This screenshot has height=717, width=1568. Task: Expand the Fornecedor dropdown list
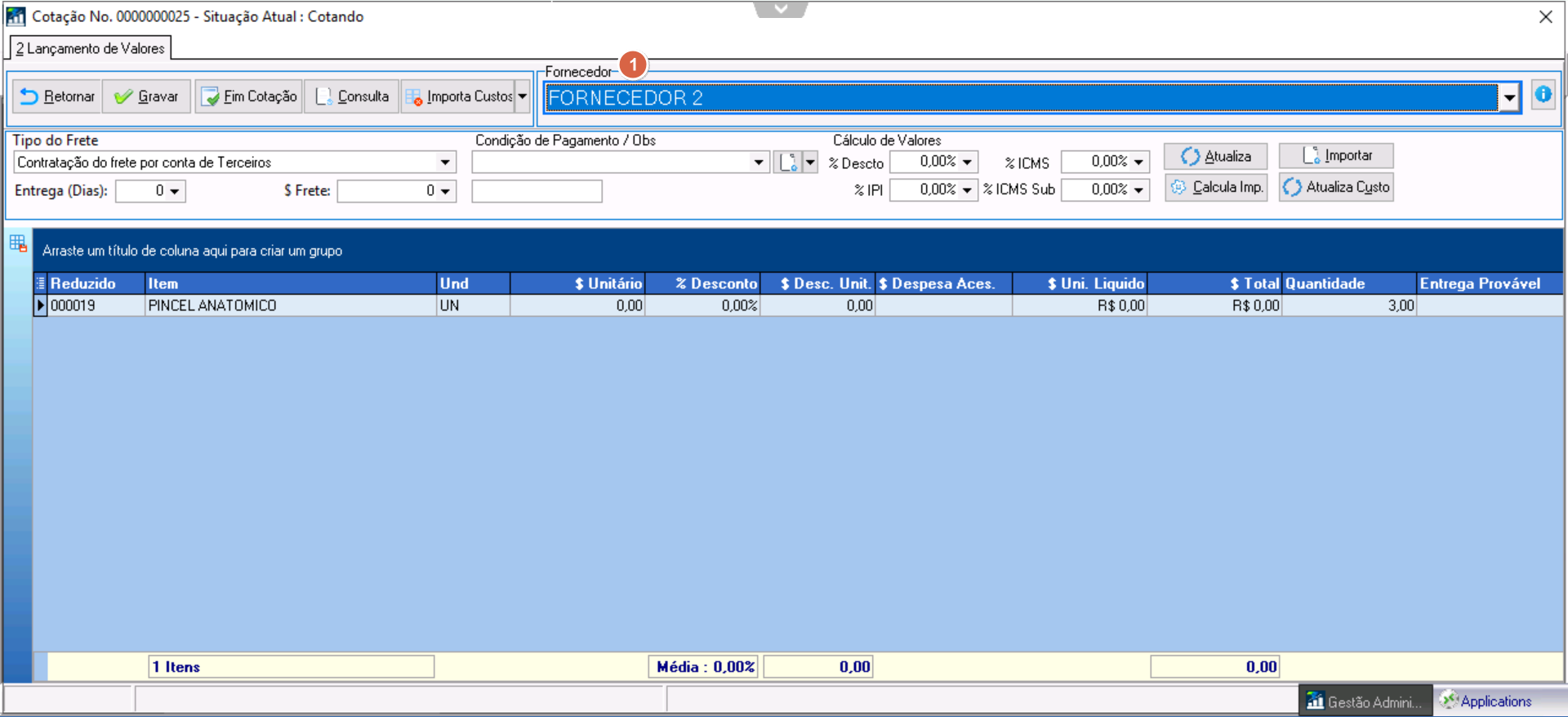click(1509, 98)
